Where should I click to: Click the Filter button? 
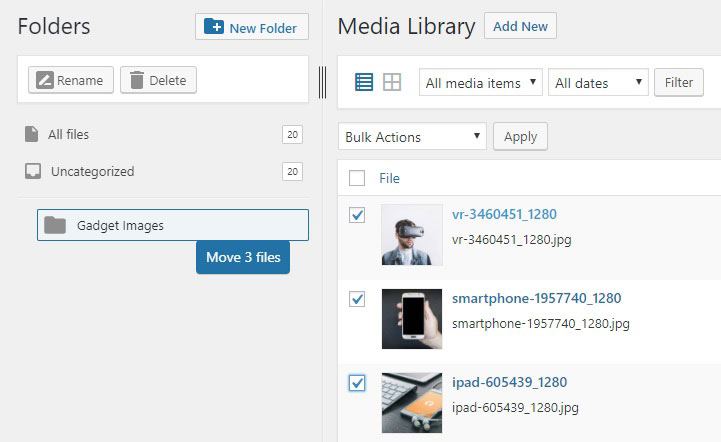679,82
